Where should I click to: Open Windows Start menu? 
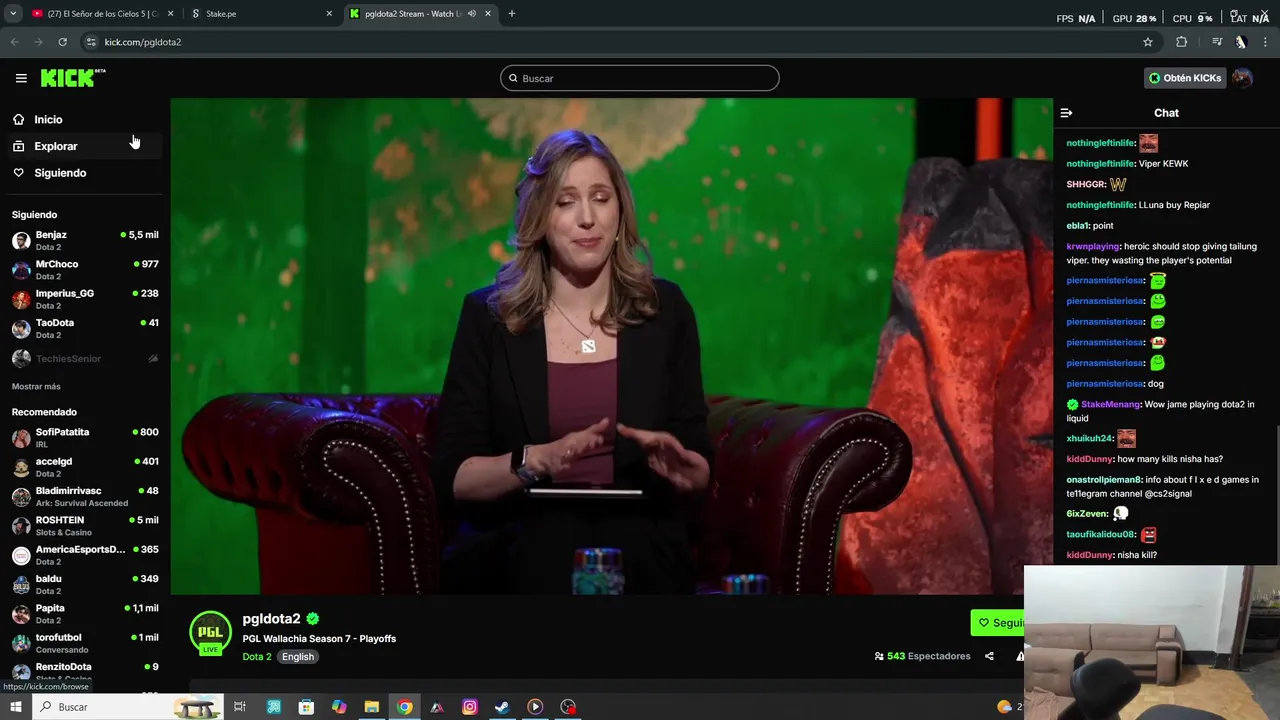coord(15,707)
